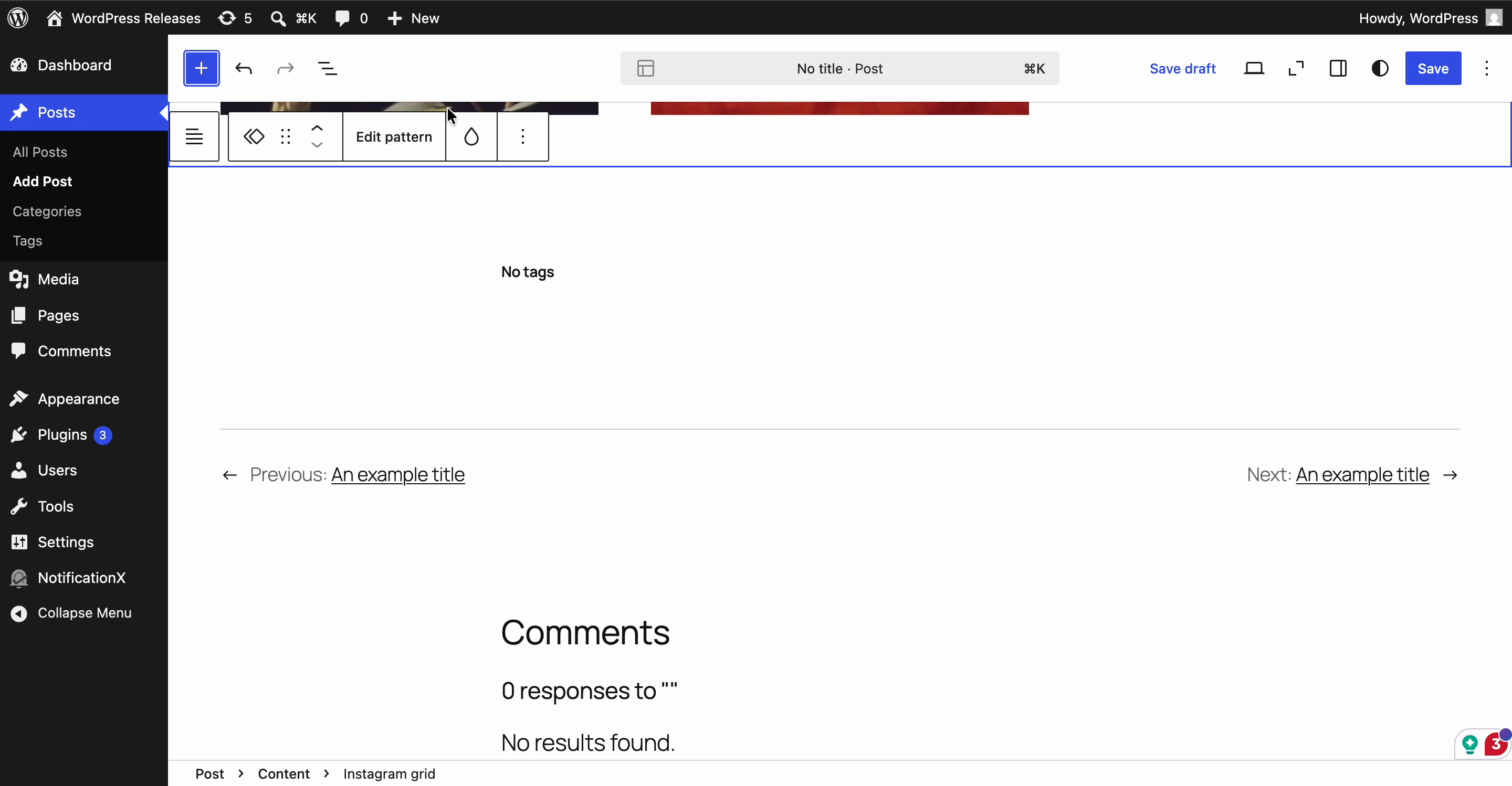1512x786 pixels.
Task: Open the New content menu
Action: pyautogui.click(x=413, y=18)
